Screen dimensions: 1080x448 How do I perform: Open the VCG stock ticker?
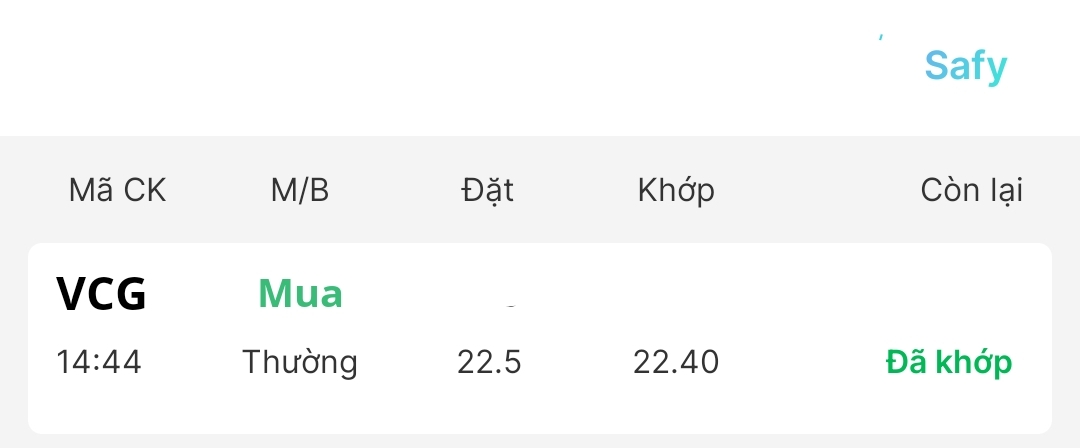101,295
